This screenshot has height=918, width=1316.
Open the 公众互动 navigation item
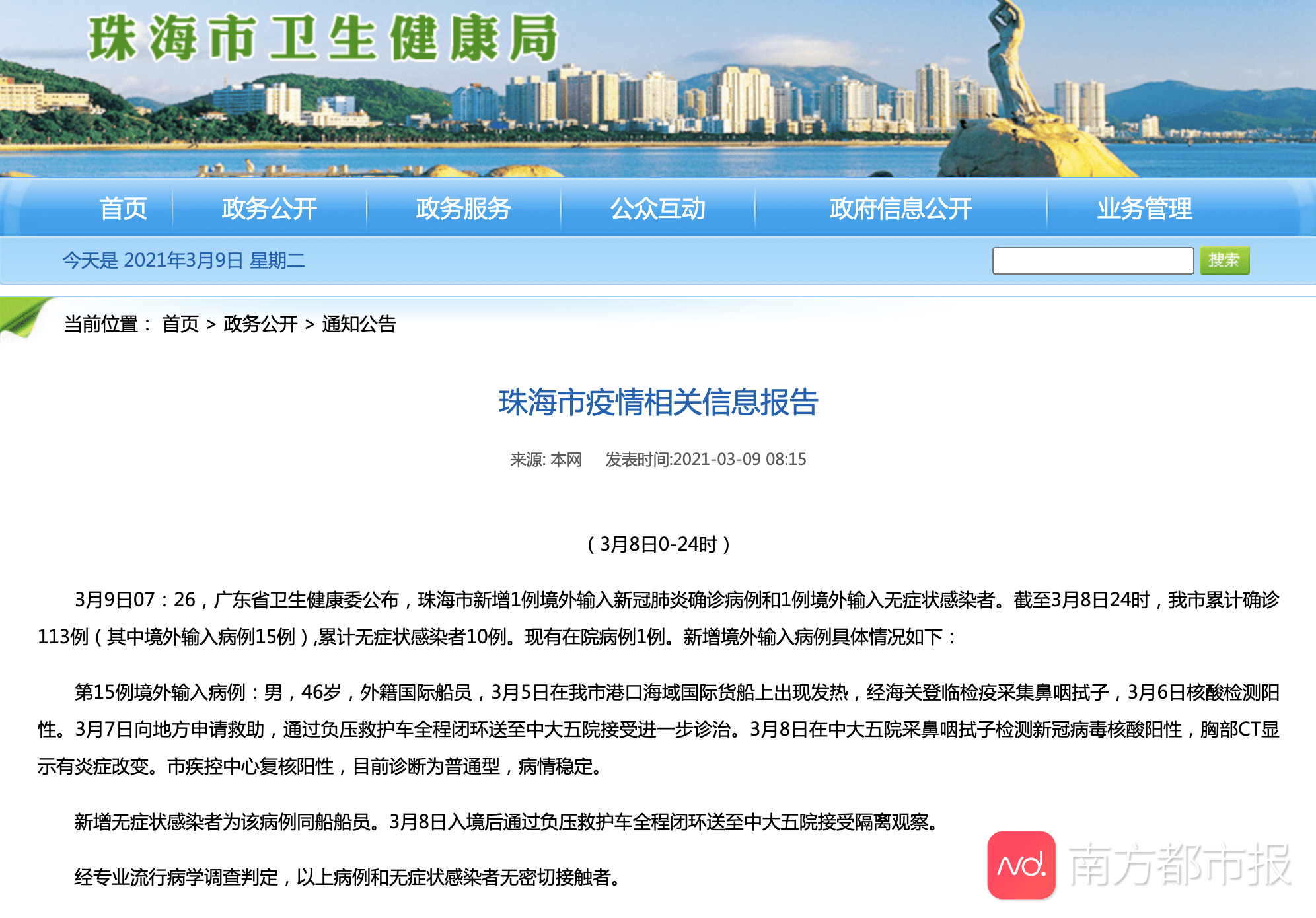(x=659, y=209)
